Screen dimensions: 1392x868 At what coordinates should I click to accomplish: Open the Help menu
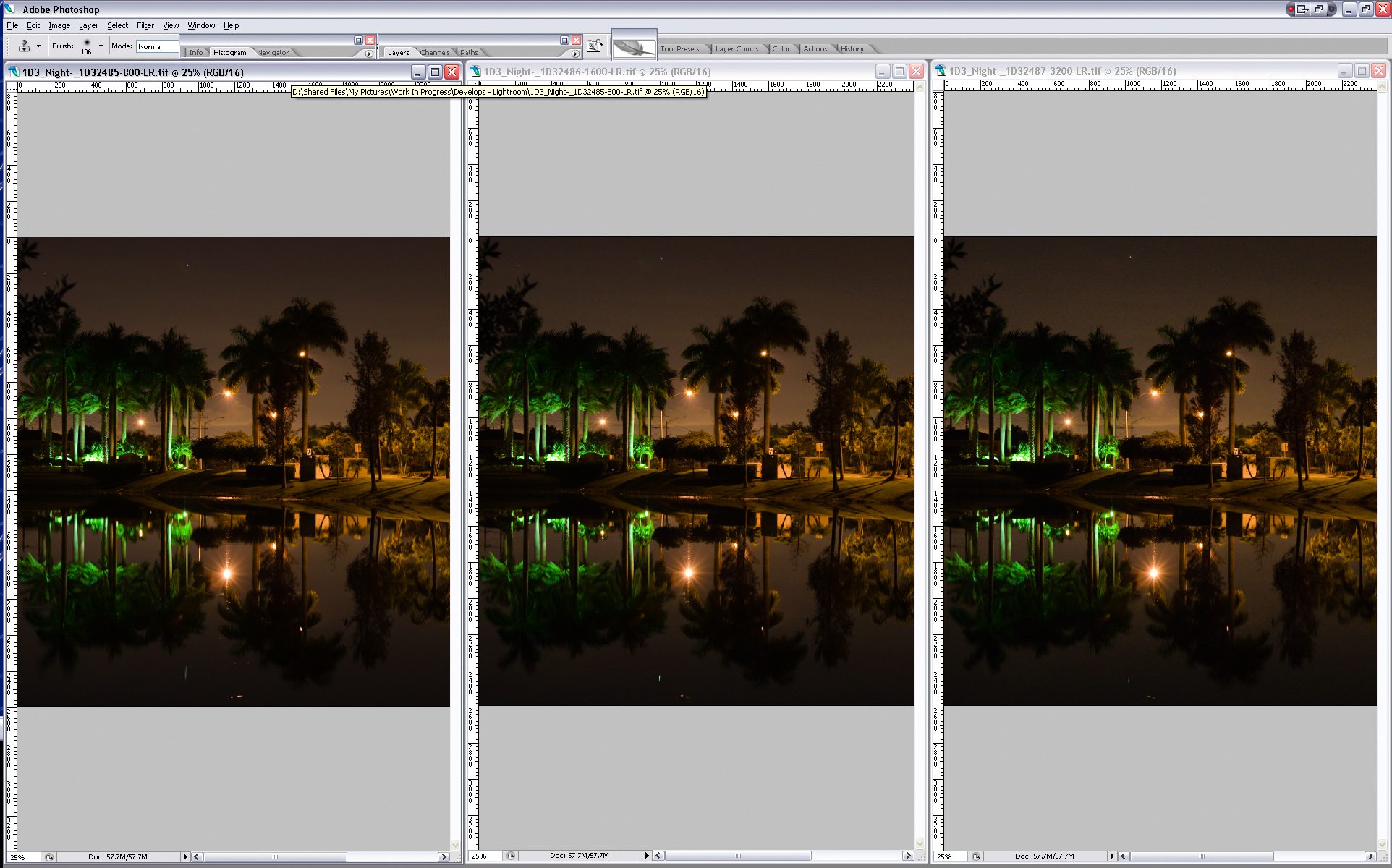pos(231,25)
